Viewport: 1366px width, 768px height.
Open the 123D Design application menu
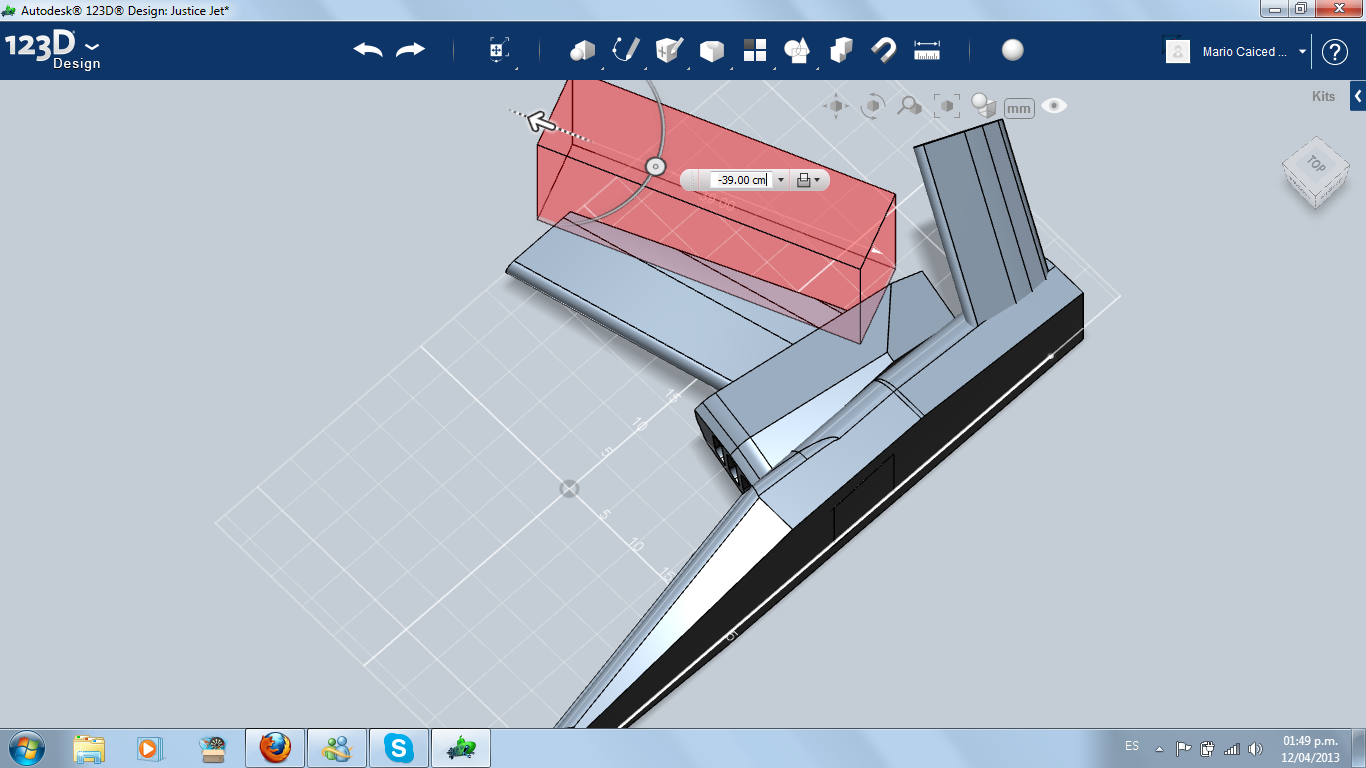[53, 51]
